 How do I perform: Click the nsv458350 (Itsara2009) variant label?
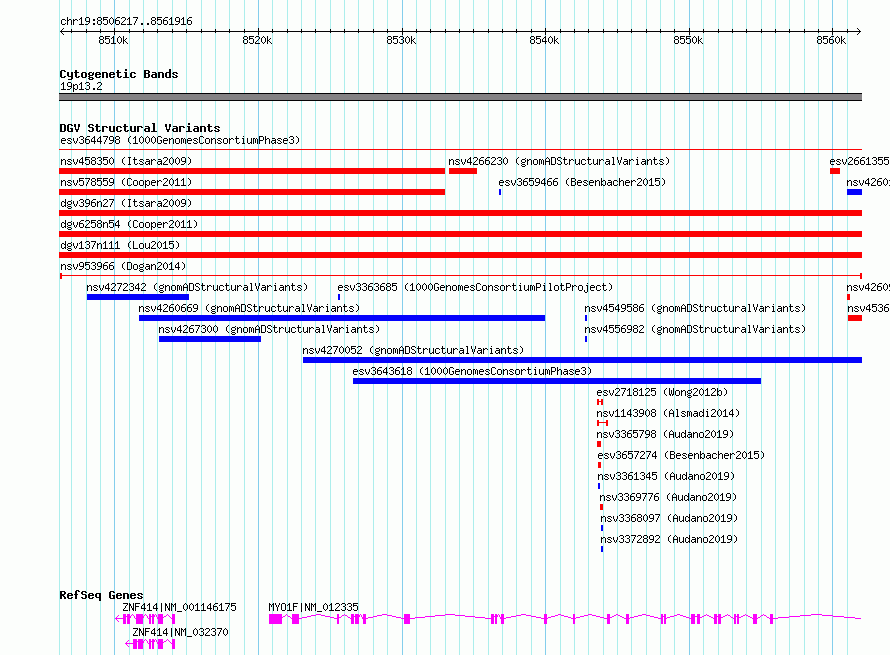(126, 161)
